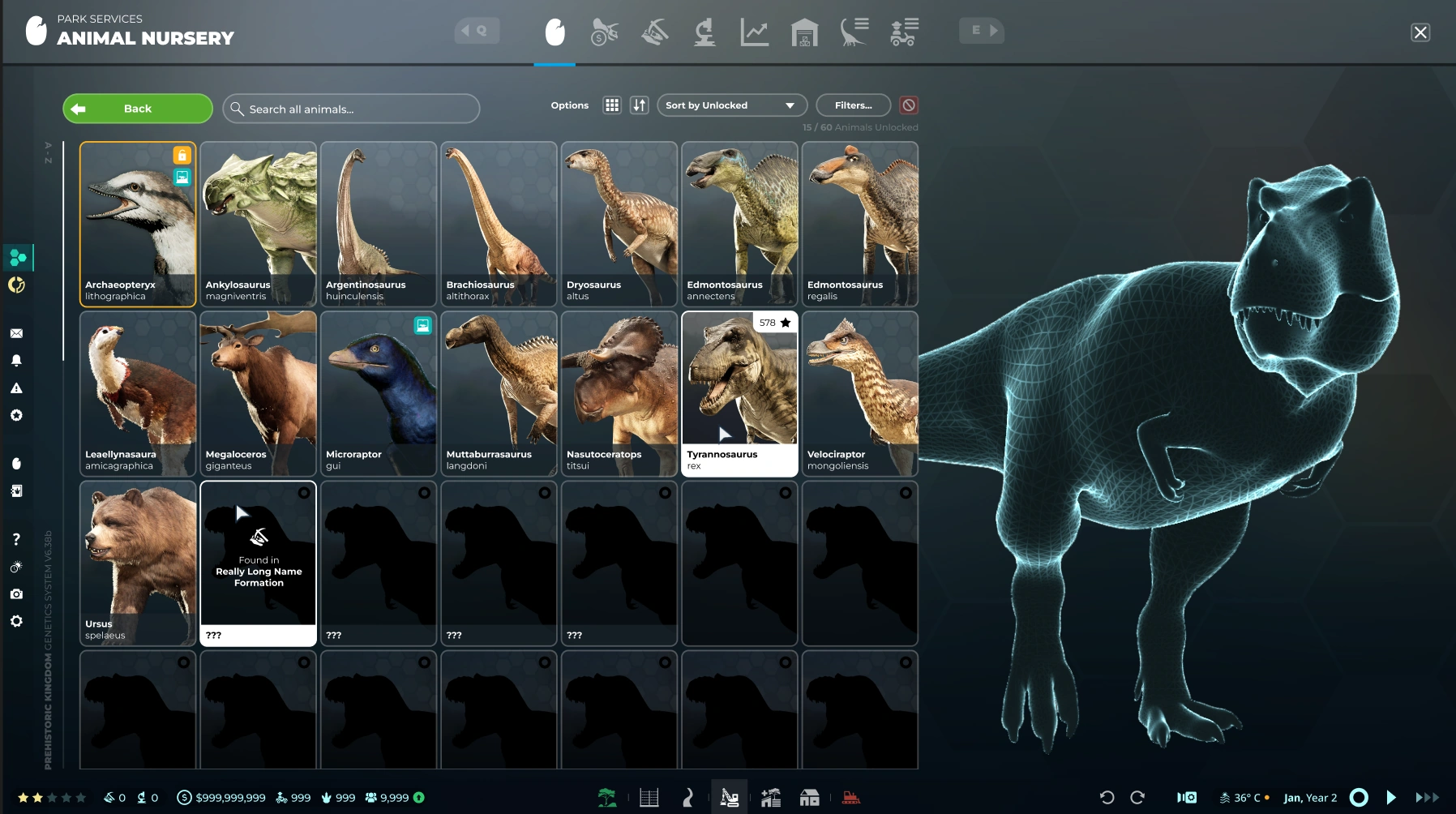
Task: Open the Sort by Unlocked dropdown
Action: point(731,105)
